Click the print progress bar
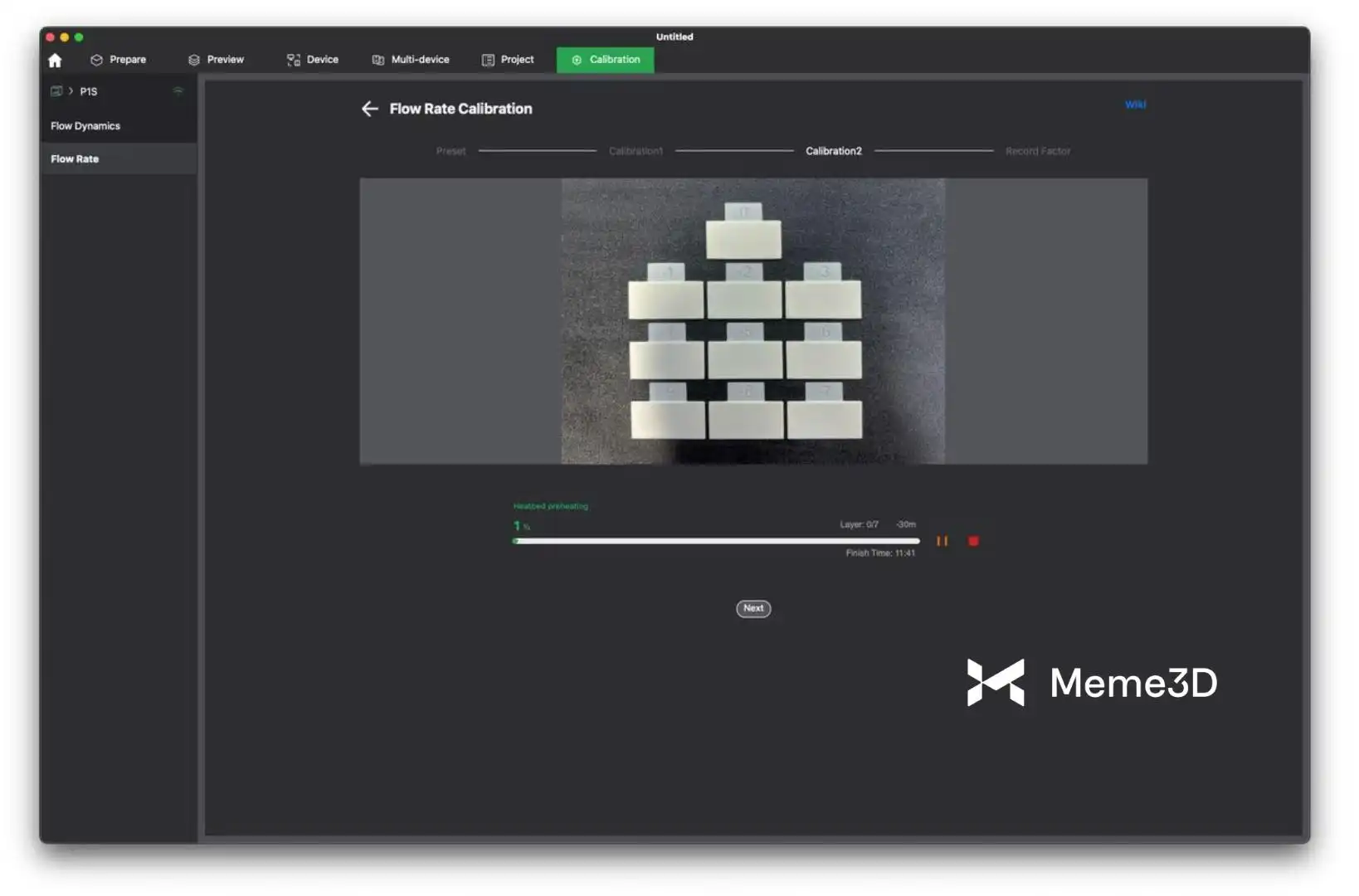 tap(716, 541)
